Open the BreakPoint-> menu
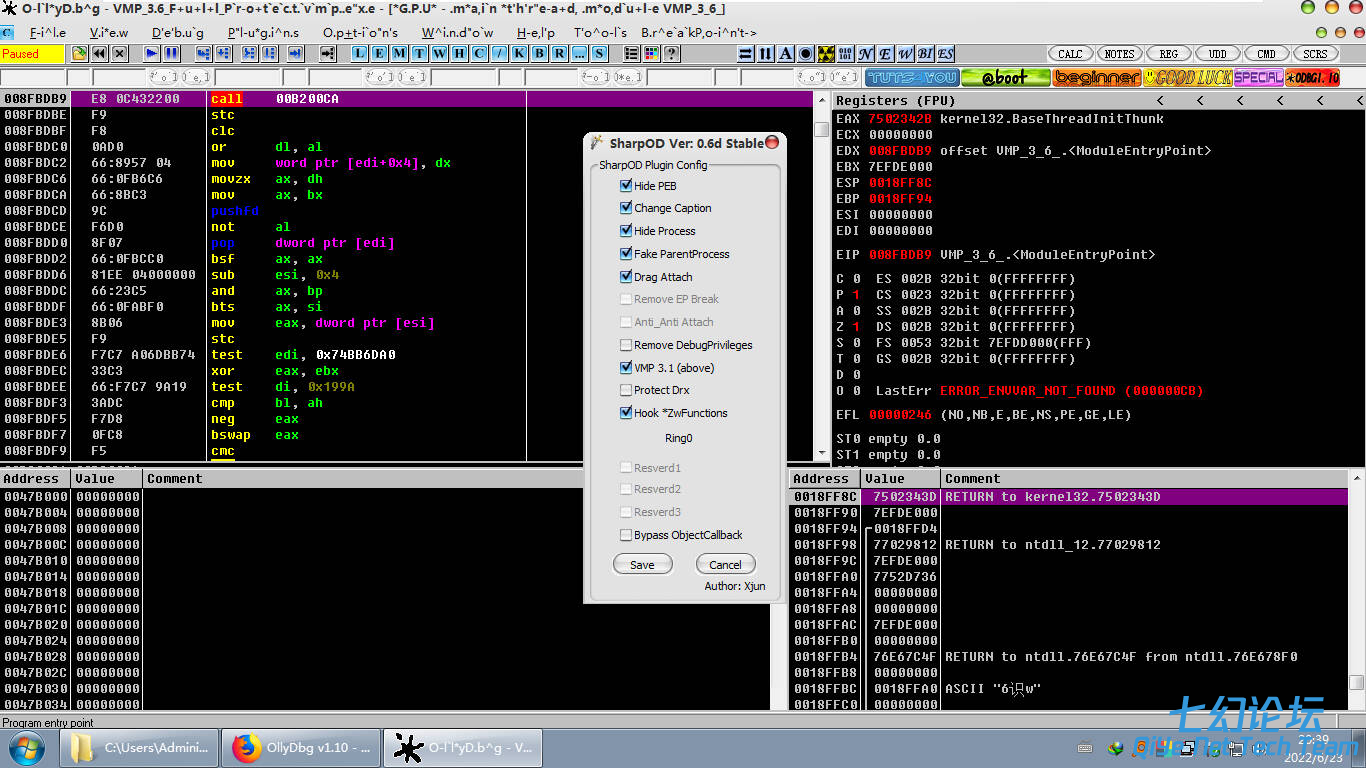The width and height of the screenshot is (1366, 768). [699, 32]
